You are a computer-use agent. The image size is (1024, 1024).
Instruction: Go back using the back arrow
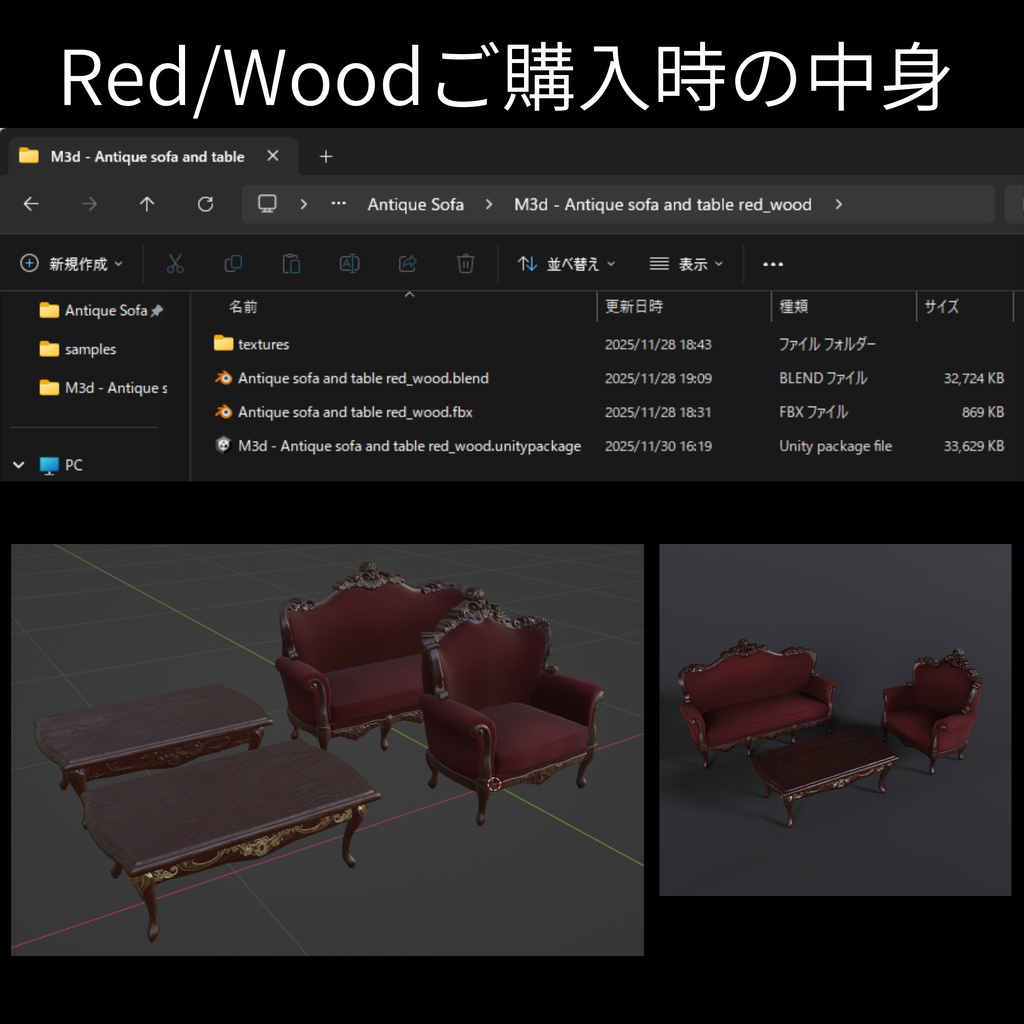31,204
